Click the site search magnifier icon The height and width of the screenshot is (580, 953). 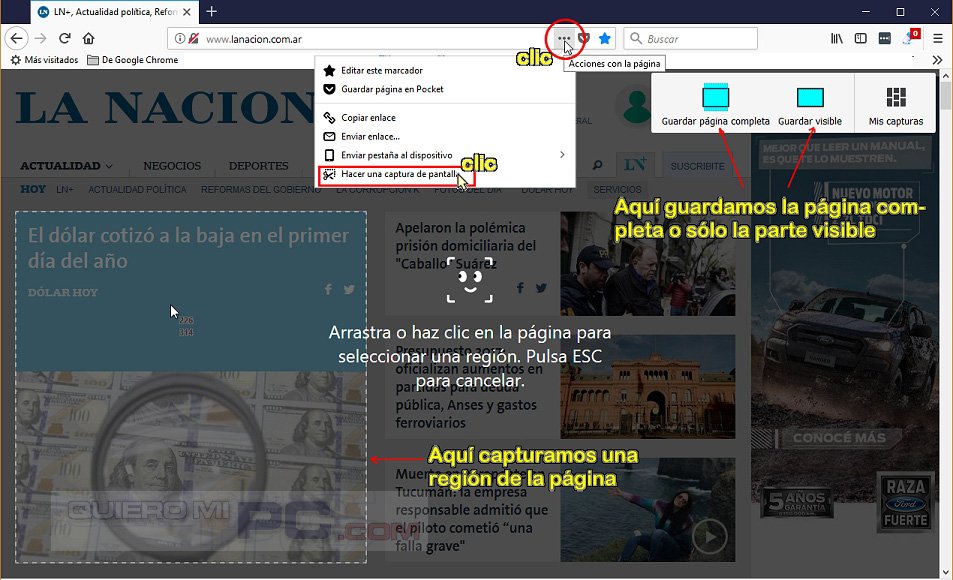[x=597, y=165]
